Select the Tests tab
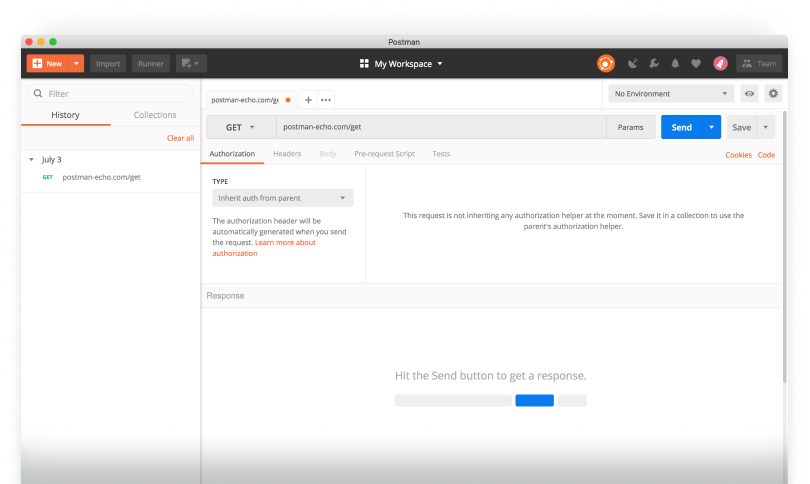 [x=441, y=154]
